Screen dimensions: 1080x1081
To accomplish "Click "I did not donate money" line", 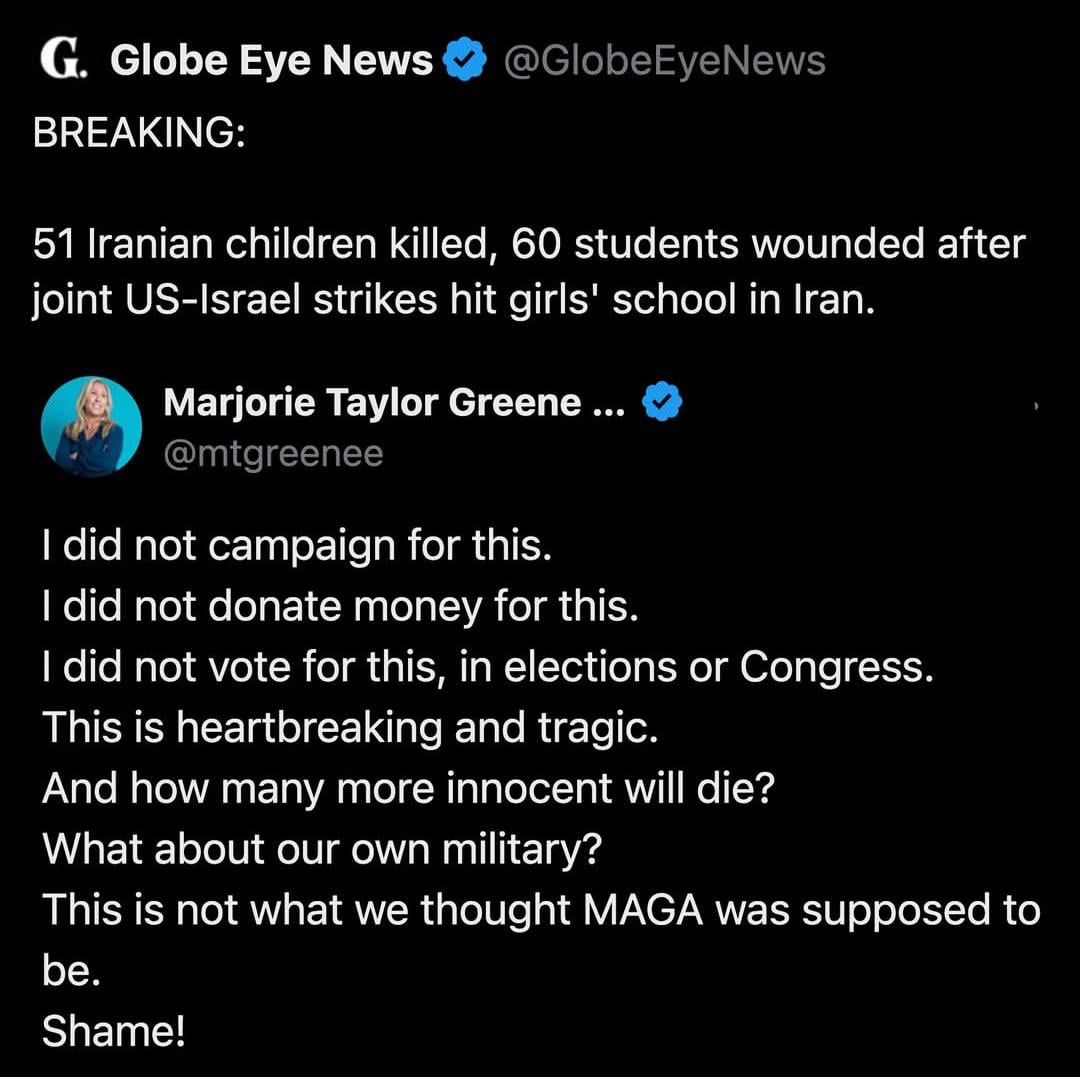I will 340,607.
